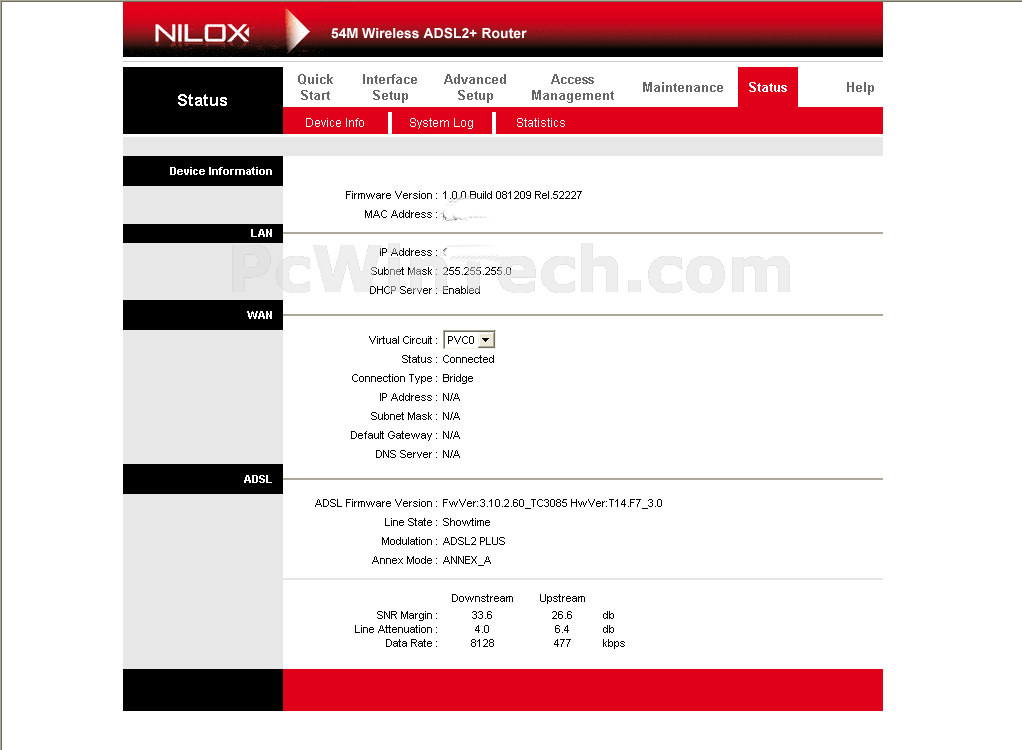Click the Annex Mode ANNEX_A value

click(x=467, y=560)
